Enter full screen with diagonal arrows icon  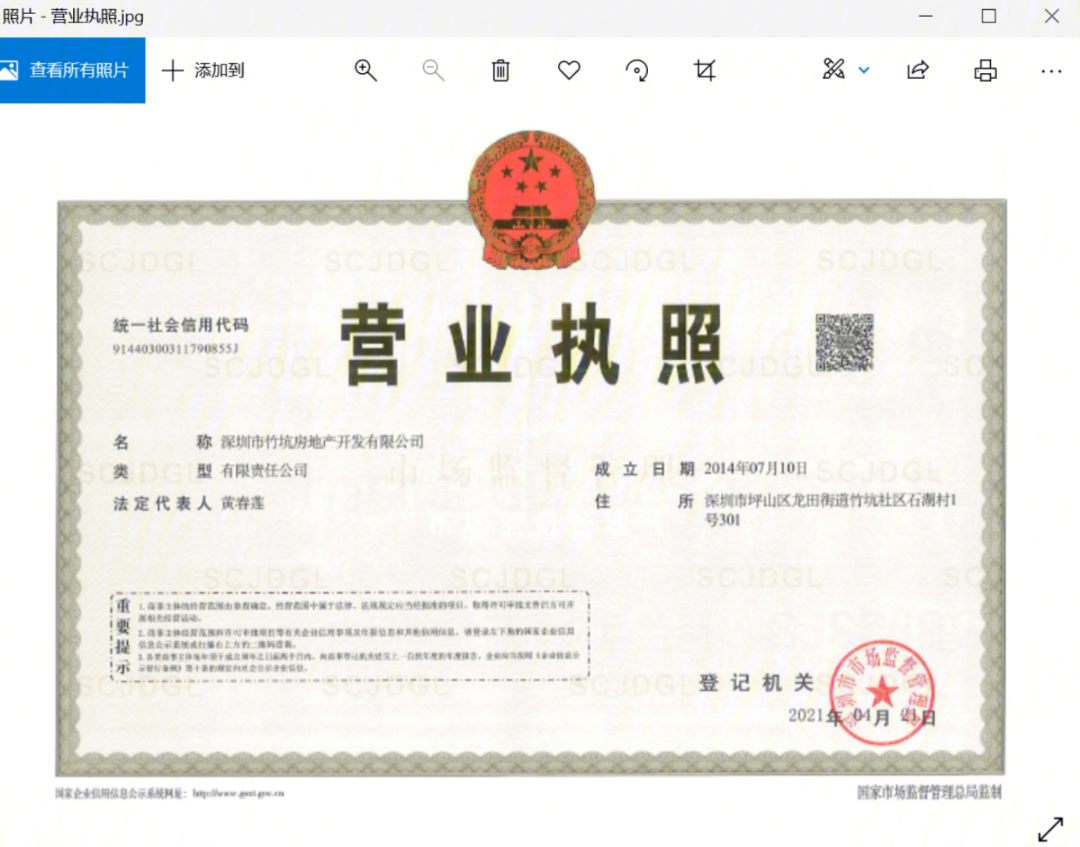pyautogui.click(x=1050, y=828)
